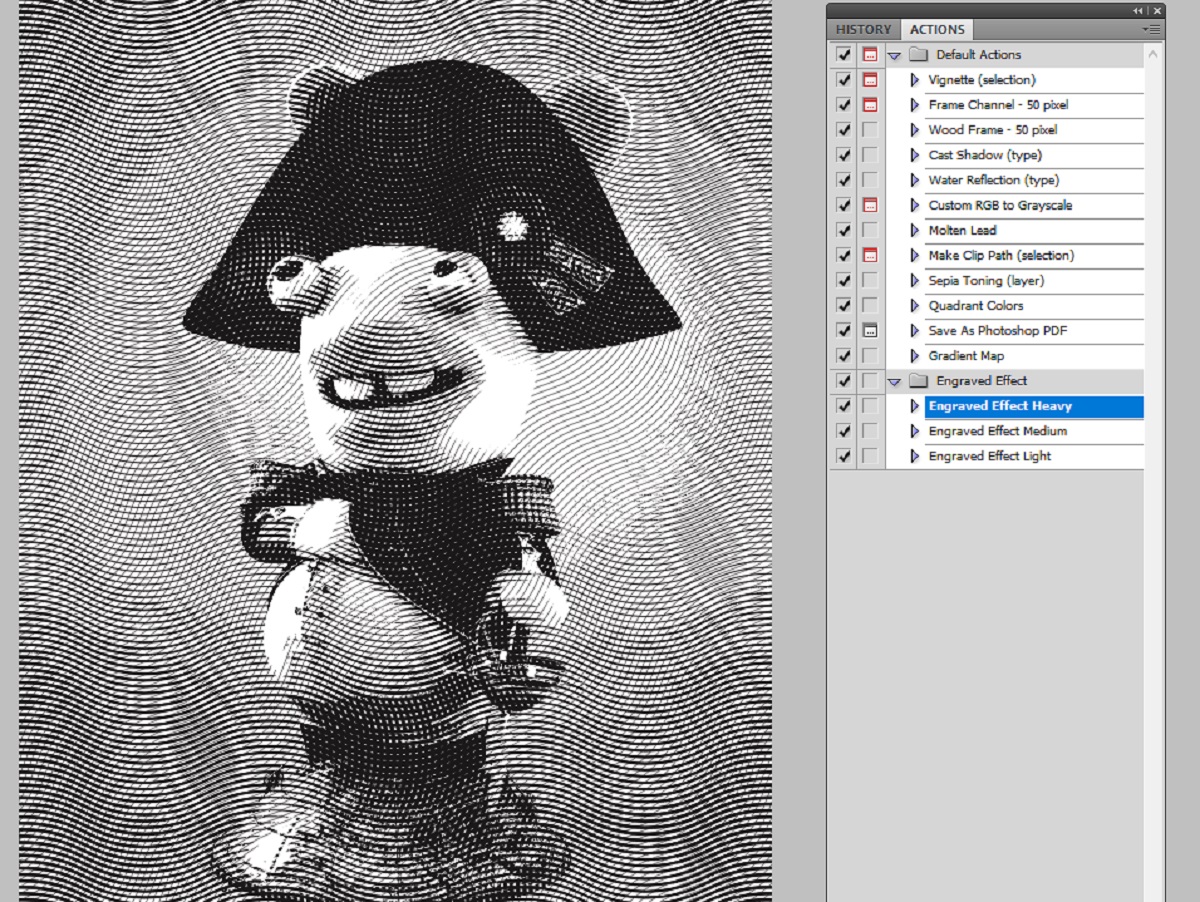Collapse the Engraved Effect set
The height and width of the screenshot is (902, 1200).
[x=894, y=380]
